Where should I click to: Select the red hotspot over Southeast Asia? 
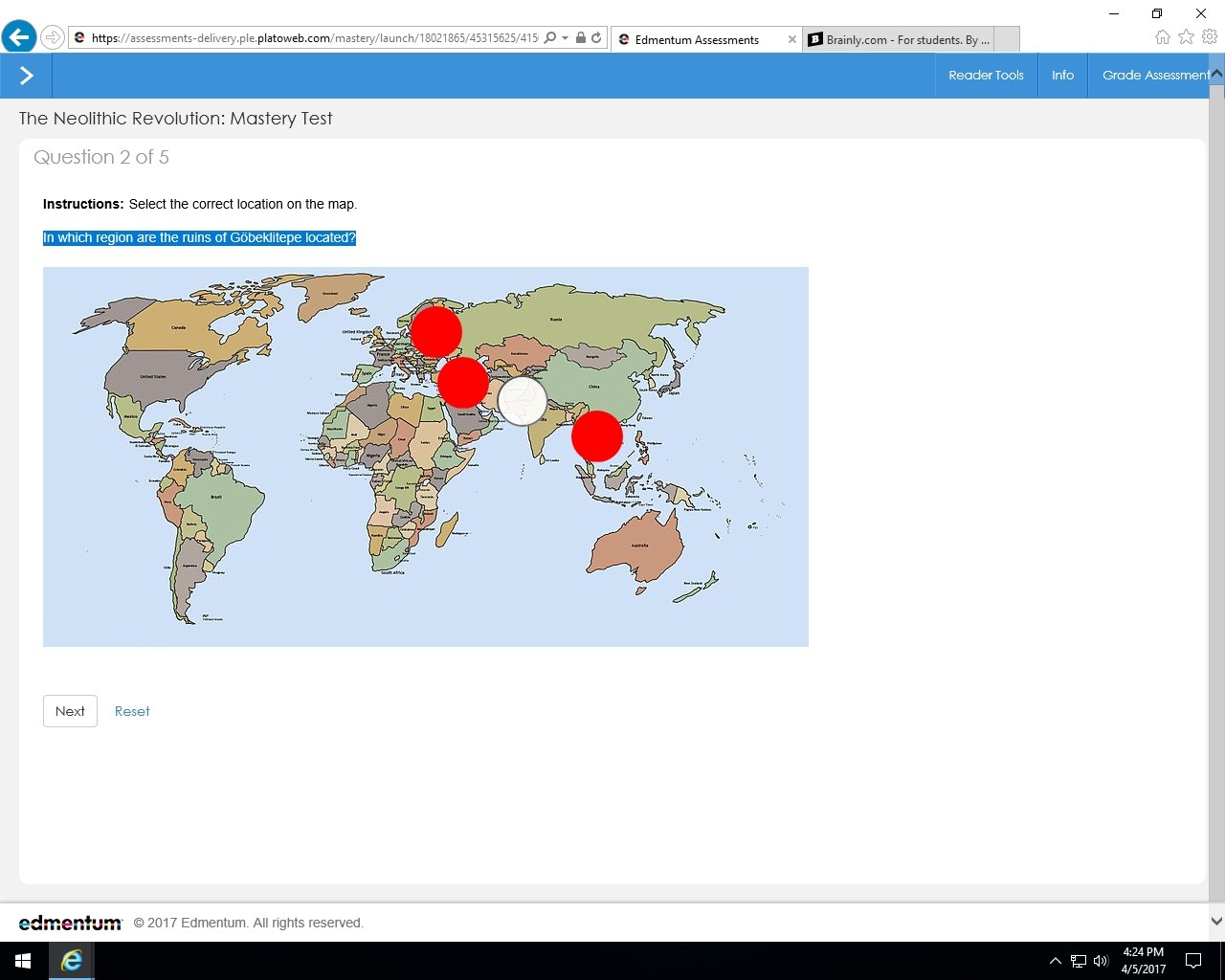coord(597,436)
